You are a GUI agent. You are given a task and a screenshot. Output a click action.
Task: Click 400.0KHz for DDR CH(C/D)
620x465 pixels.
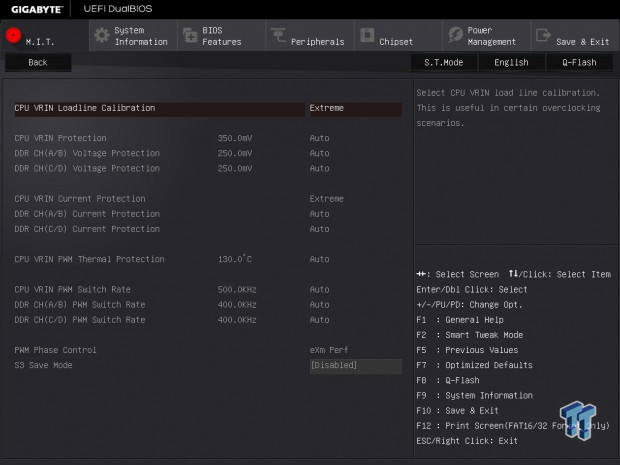237,320
